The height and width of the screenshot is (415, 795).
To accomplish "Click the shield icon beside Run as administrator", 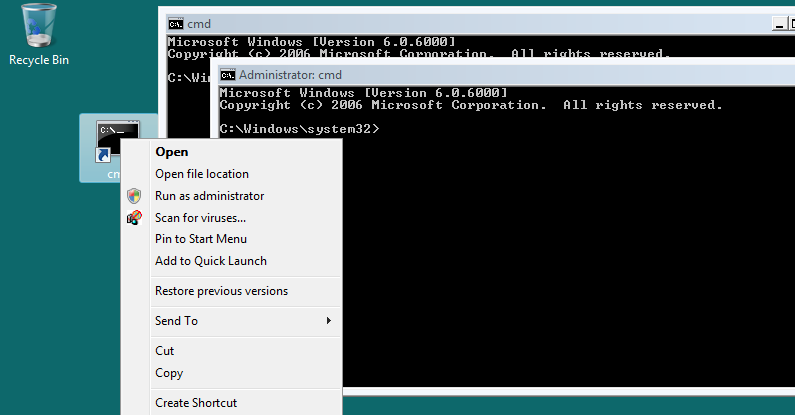I will (x=134, y=196).
